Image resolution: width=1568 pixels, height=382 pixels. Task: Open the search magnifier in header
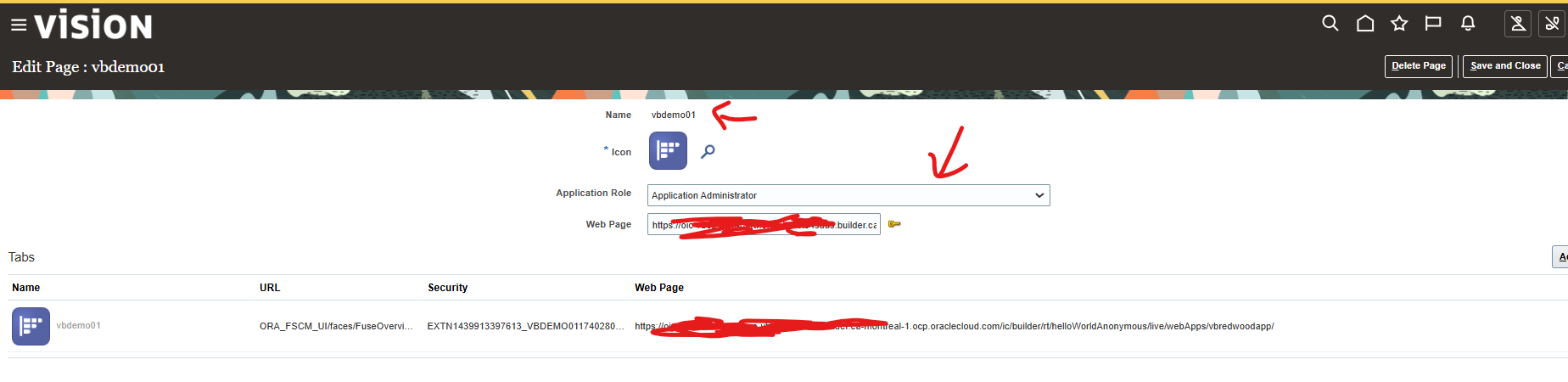tap(1330, 24)
